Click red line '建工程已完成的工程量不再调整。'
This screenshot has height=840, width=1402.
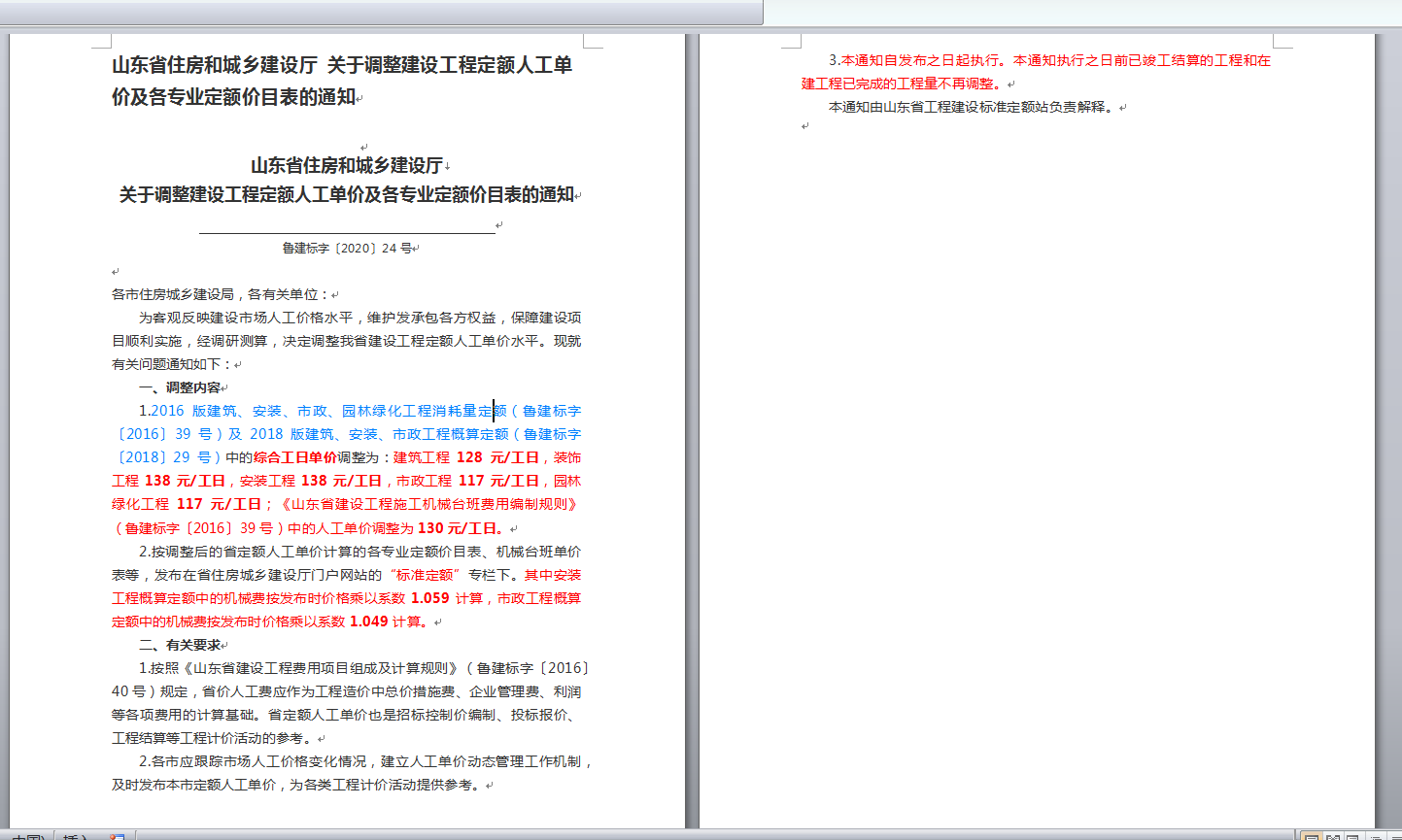902,84
